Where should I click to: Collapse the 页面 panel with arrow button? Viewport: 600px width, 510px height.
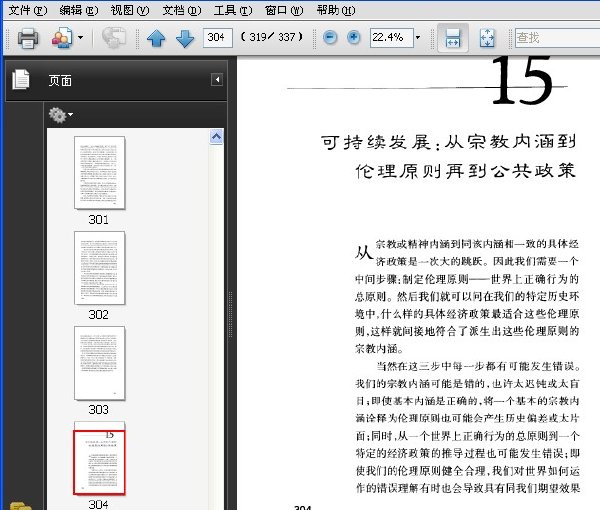pos(217,80)
